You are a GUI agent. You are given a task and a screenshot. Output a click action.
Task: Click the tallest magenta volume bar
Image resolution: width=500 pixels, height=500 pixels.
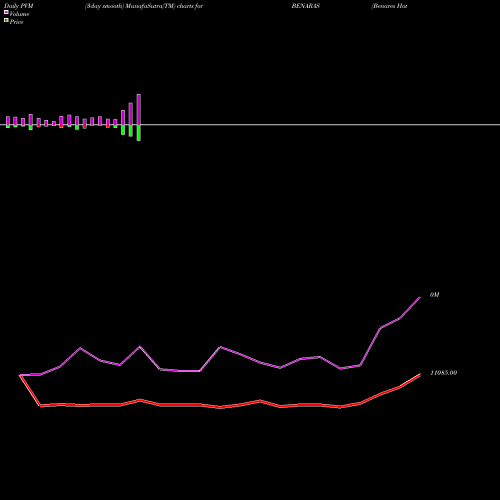tap(139, 110)
